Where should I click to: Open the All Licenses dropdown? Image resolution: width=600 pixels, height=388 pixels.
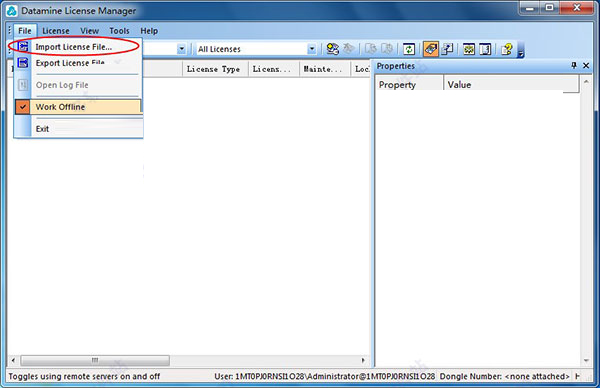pyautogui.click(x=312, y=49)
